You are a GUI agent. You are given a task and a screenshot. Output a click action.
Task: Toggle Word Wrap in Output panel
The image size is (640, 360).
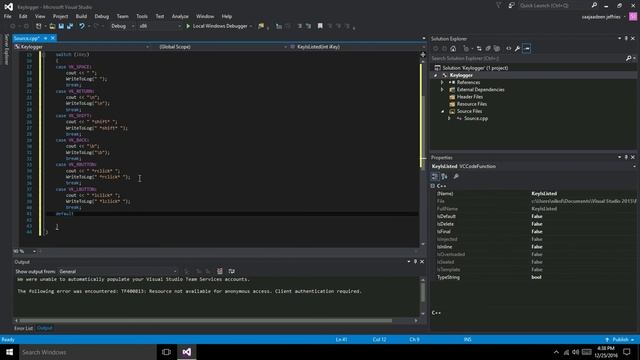coord(231,271)
